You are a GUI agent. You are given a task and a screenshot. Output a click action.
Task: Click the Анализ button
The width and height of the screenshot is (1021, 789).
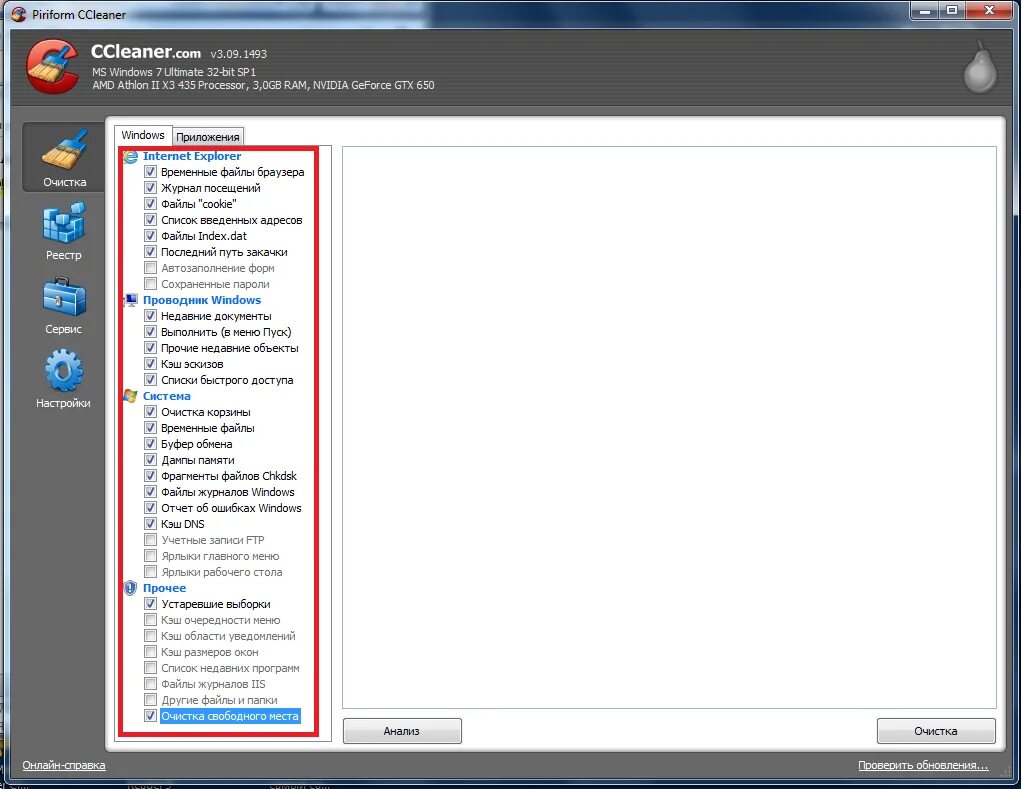click(x=402, y=731)
